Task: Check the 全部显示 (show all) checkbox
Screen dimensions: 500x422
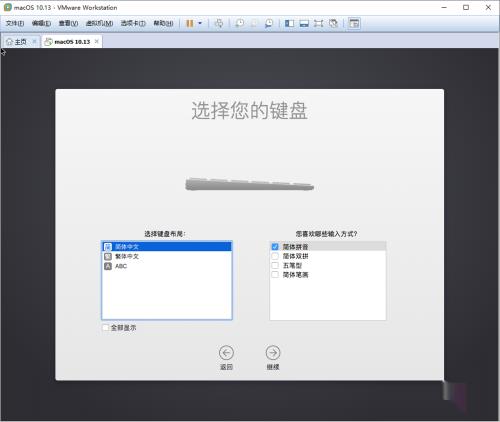Action: coord(105,328)
